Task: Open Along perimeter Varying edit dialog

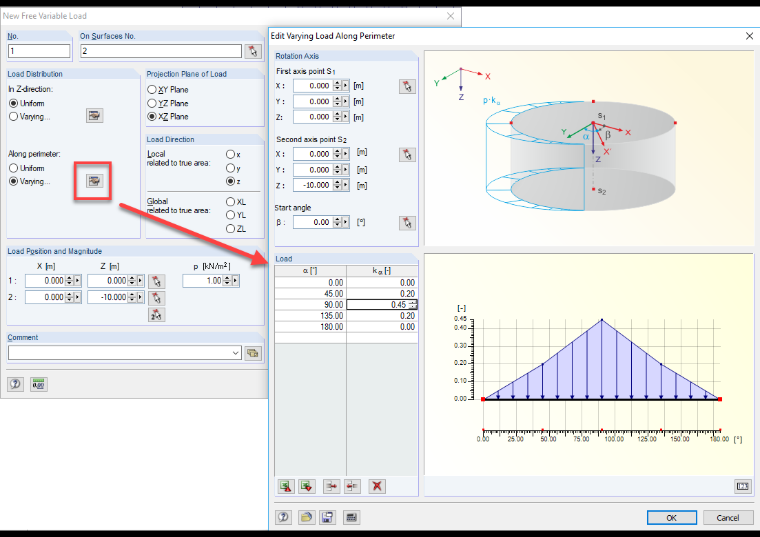Action: (95, 181)
